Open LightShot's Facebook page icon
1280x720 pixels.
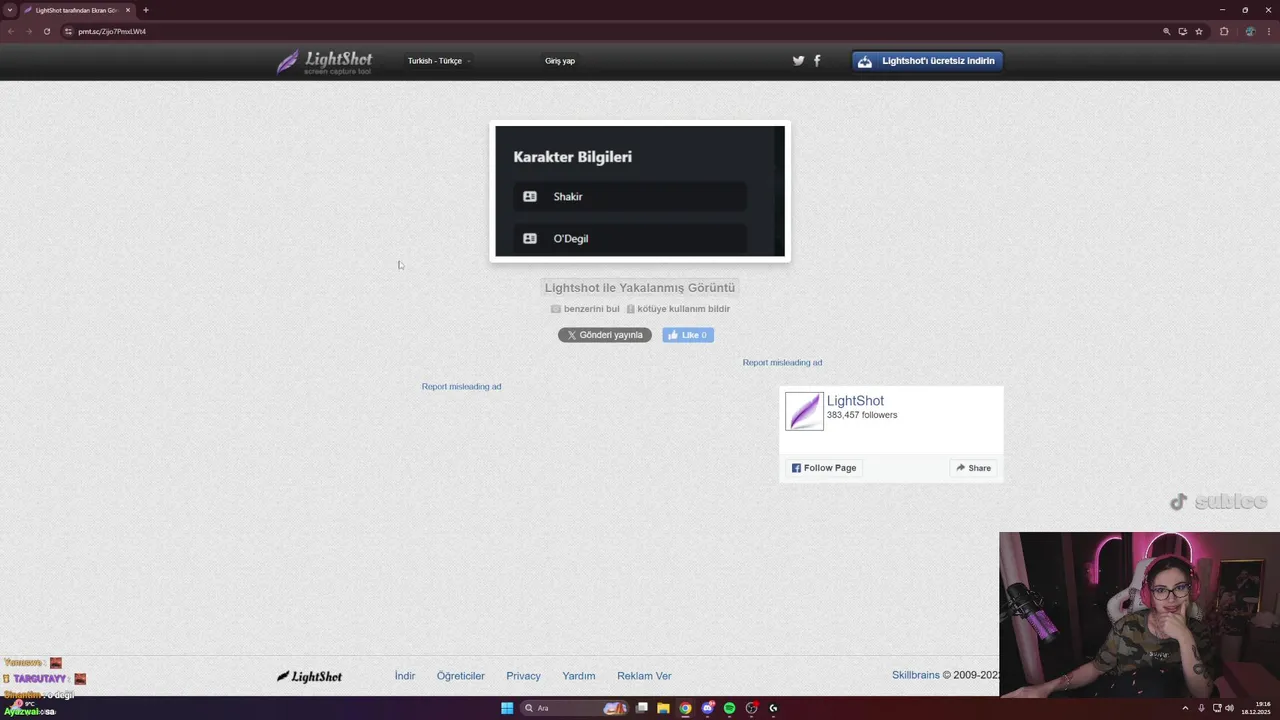click(817, 61)
